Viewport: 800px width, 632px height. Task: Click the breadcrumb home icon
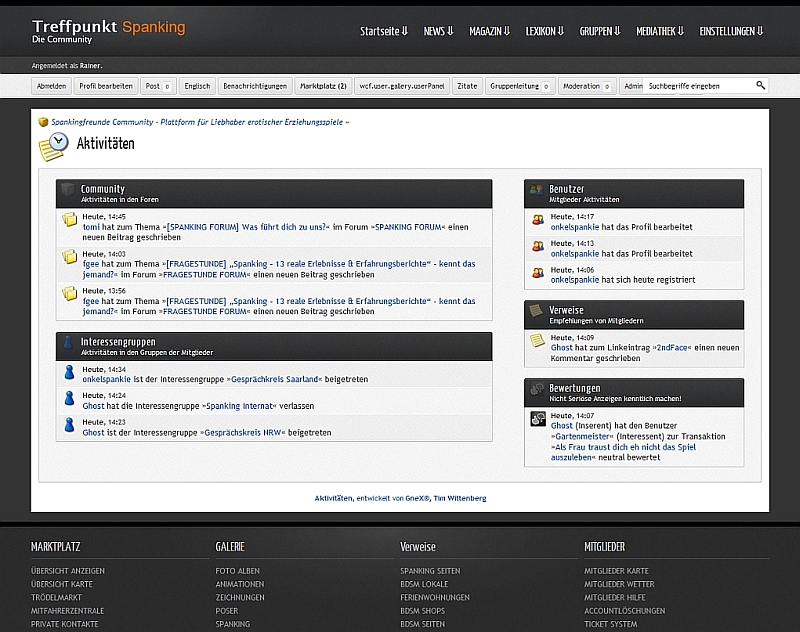43,122
